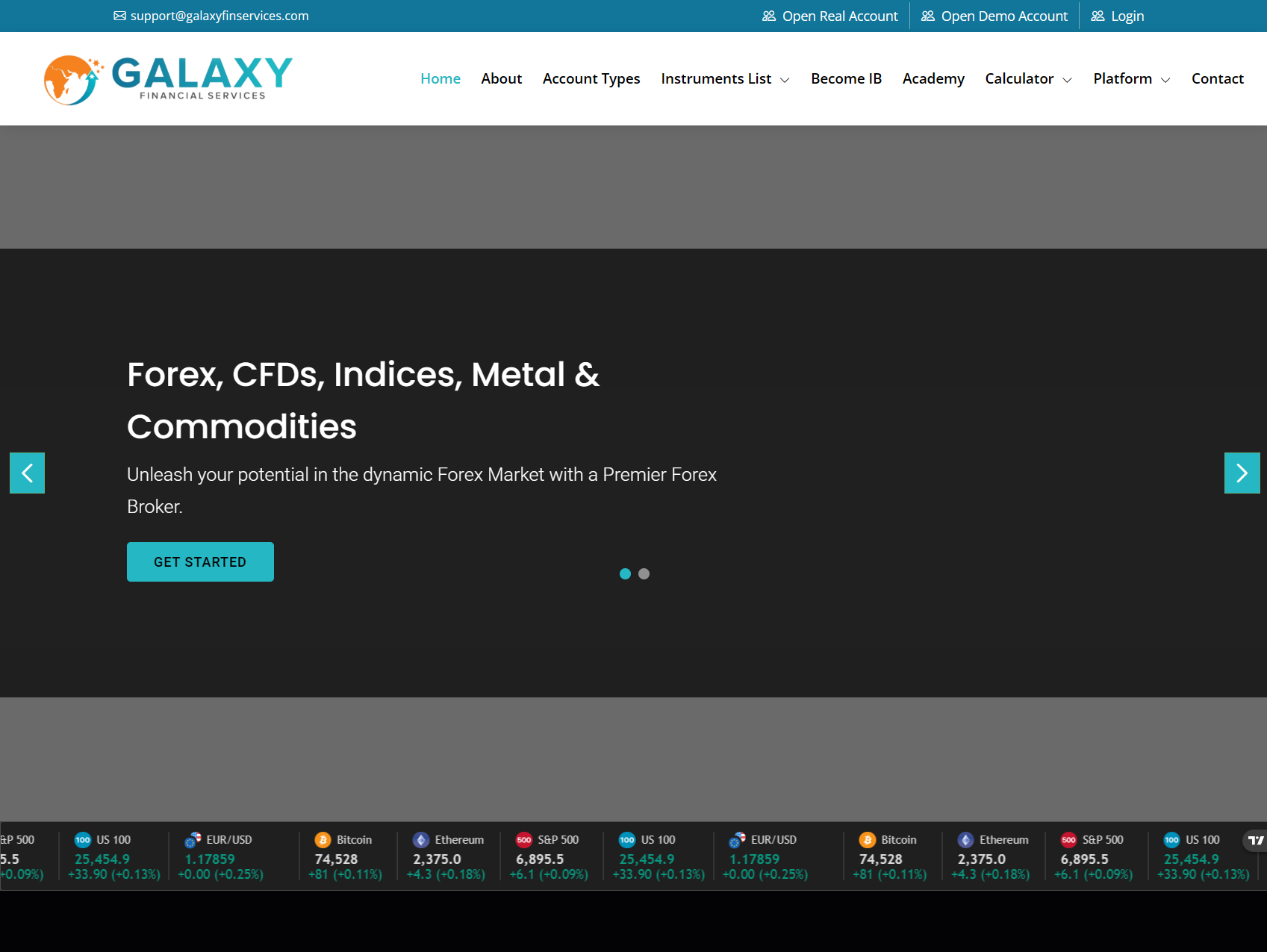Click the GET STARTED button
The height and width of the screenshot is (952, 1267).
coord(200,561)
